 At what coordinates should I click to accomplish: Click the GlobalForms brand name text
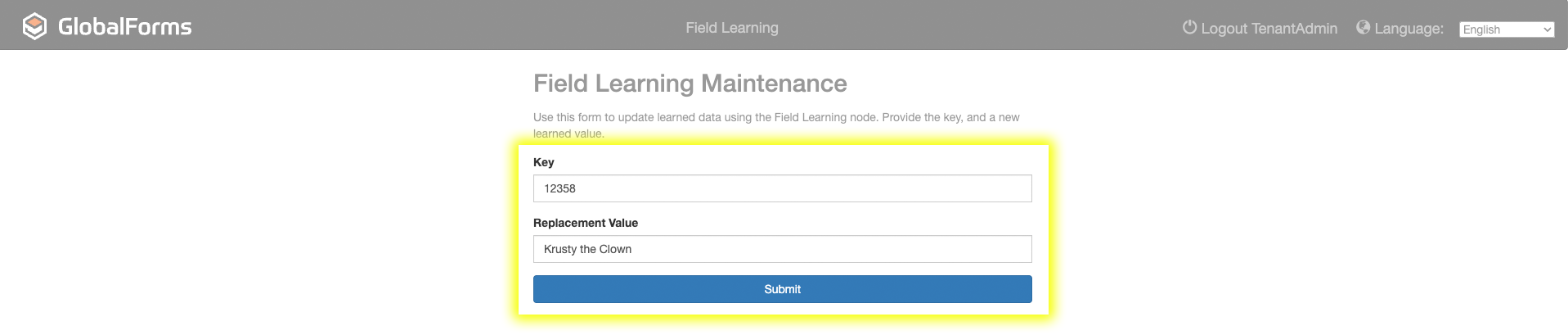click(x=124, y=27)
